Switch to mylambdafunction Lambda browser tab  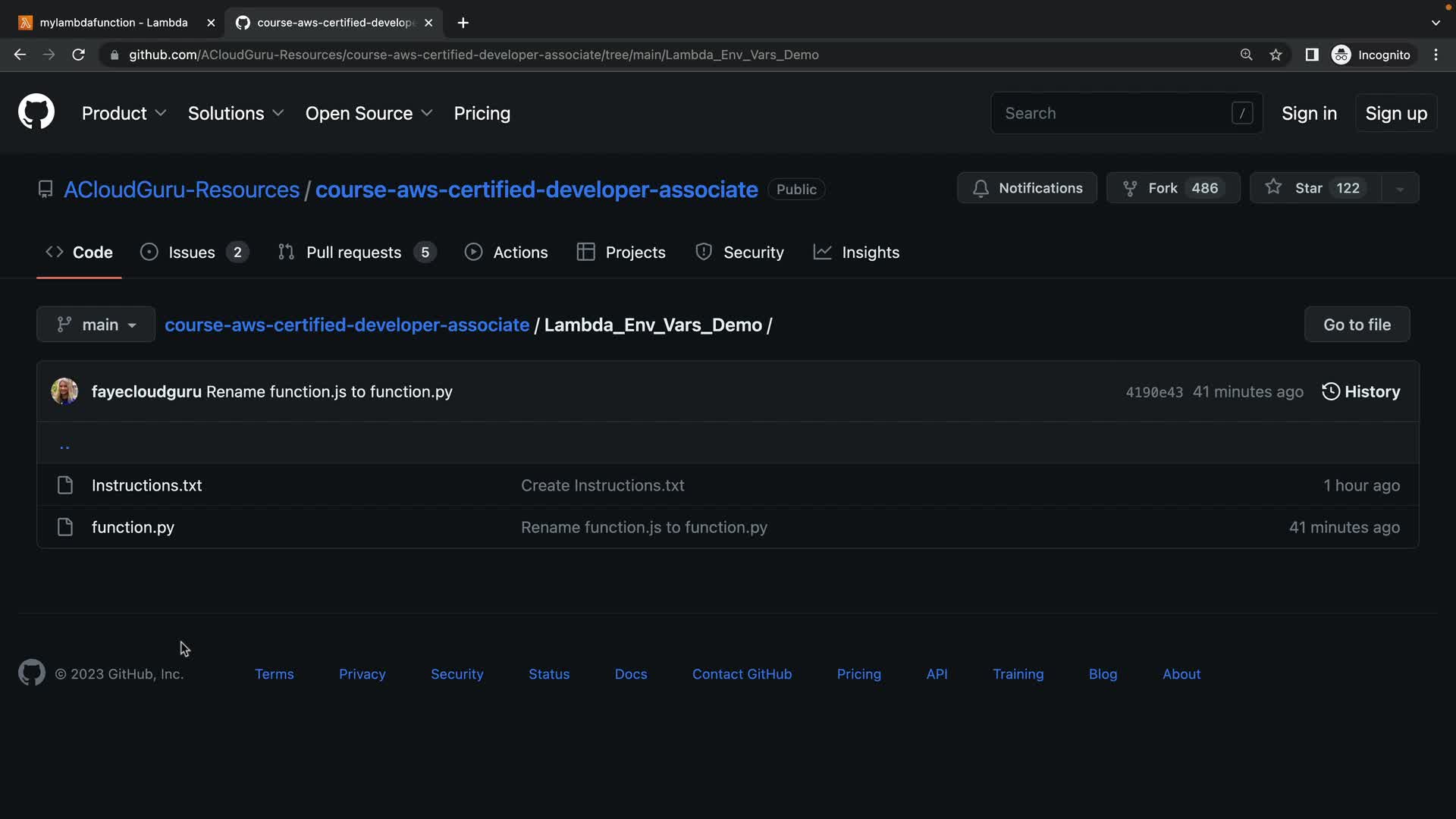pos(114,23)
